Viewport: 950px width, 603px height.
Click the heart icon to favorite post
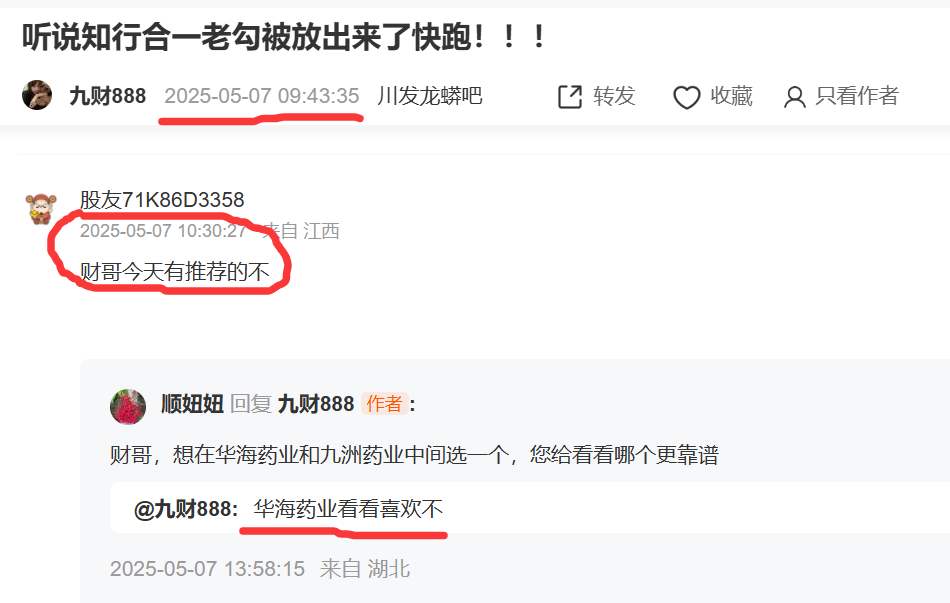[x=686, y=98]
